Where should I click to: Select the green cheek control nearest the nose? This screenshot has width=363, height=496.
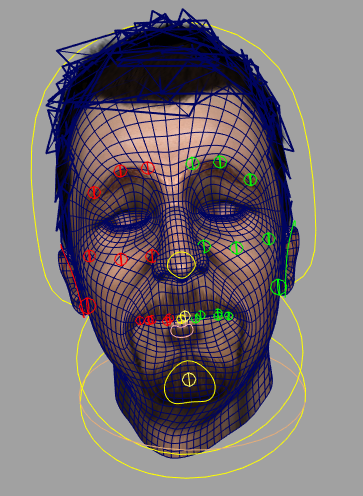point(205,246)
